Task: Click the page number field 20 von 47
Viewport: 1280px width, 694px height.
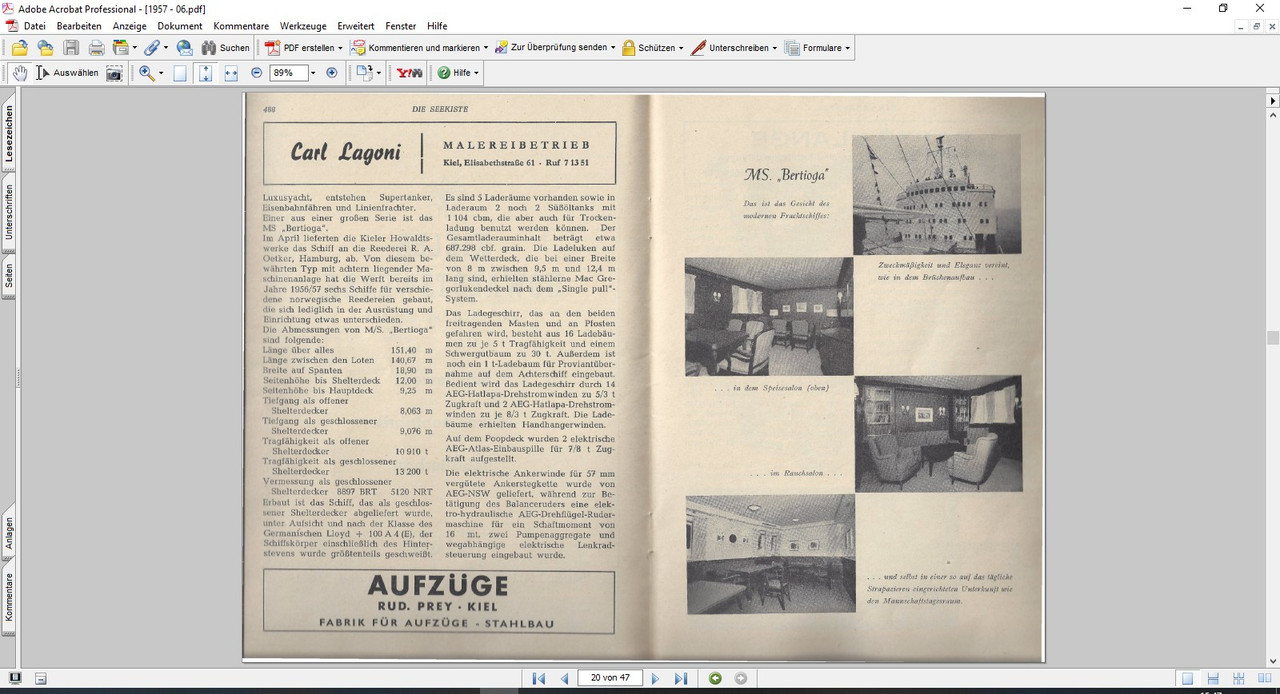Action: (x=609, y=678)
